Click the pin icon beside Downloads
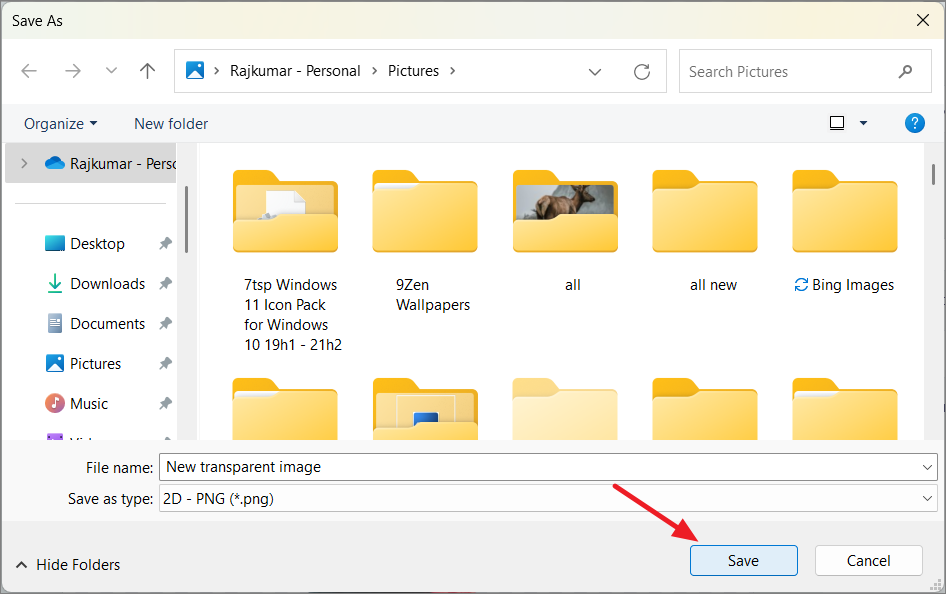This screenshot has height=594, width=946. (165, 283)
